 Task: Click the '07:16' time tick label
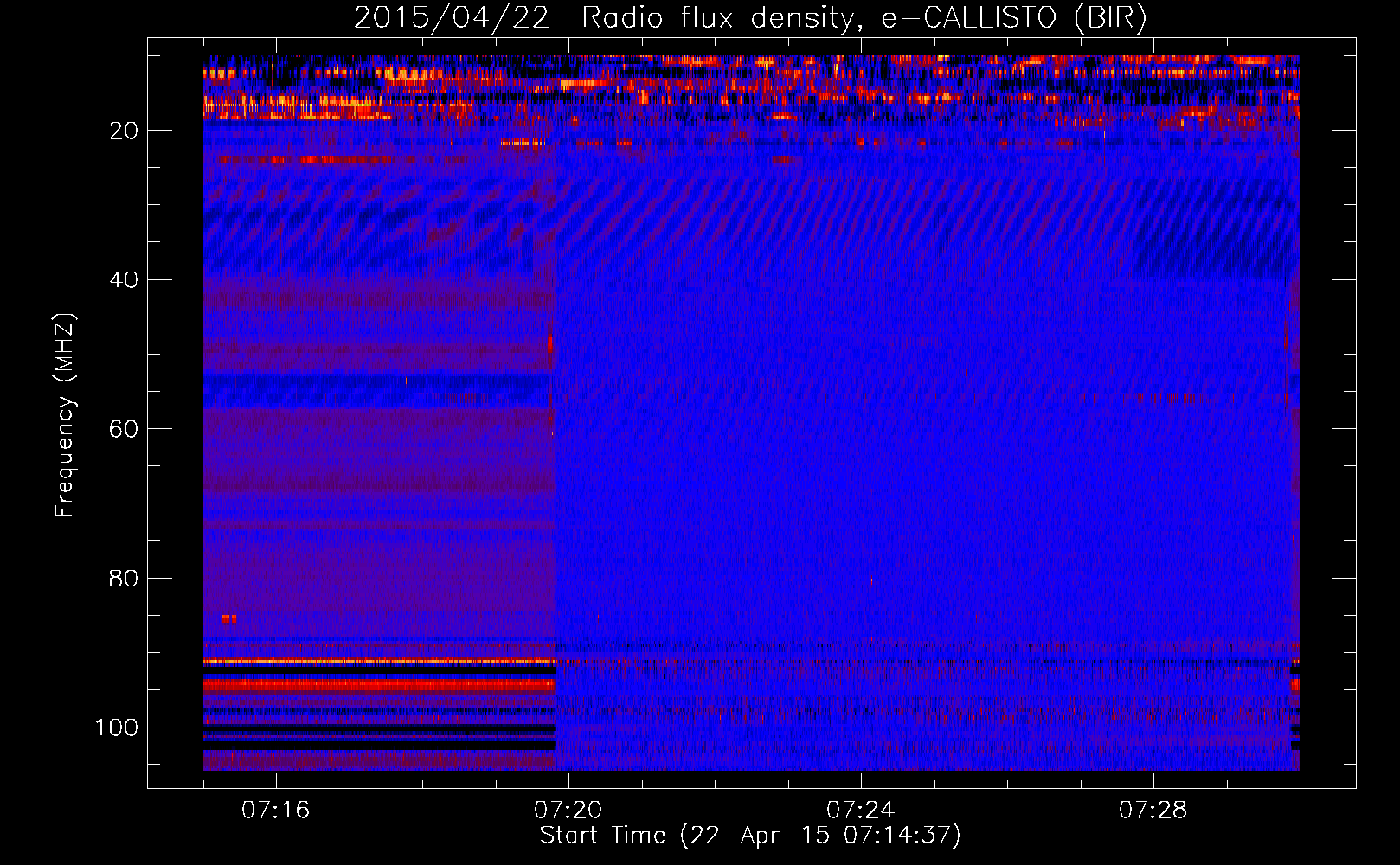tap(275, 811)
